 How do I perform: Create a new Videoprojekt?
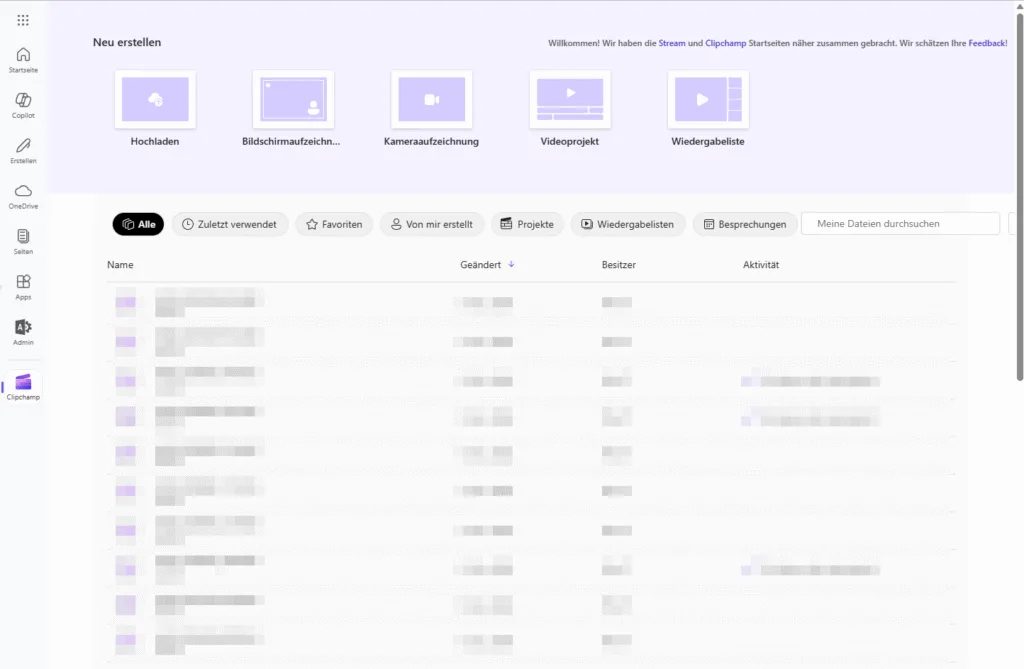click(x=569, y=100)
